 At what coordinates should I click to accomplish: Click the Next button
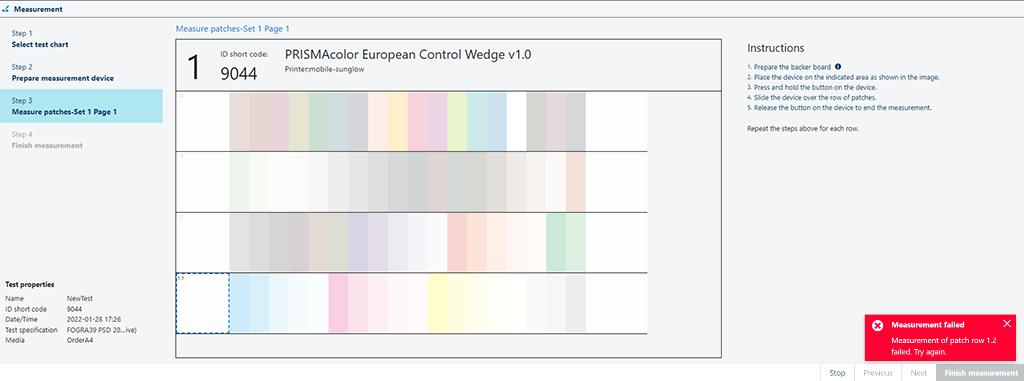(918, 373)
